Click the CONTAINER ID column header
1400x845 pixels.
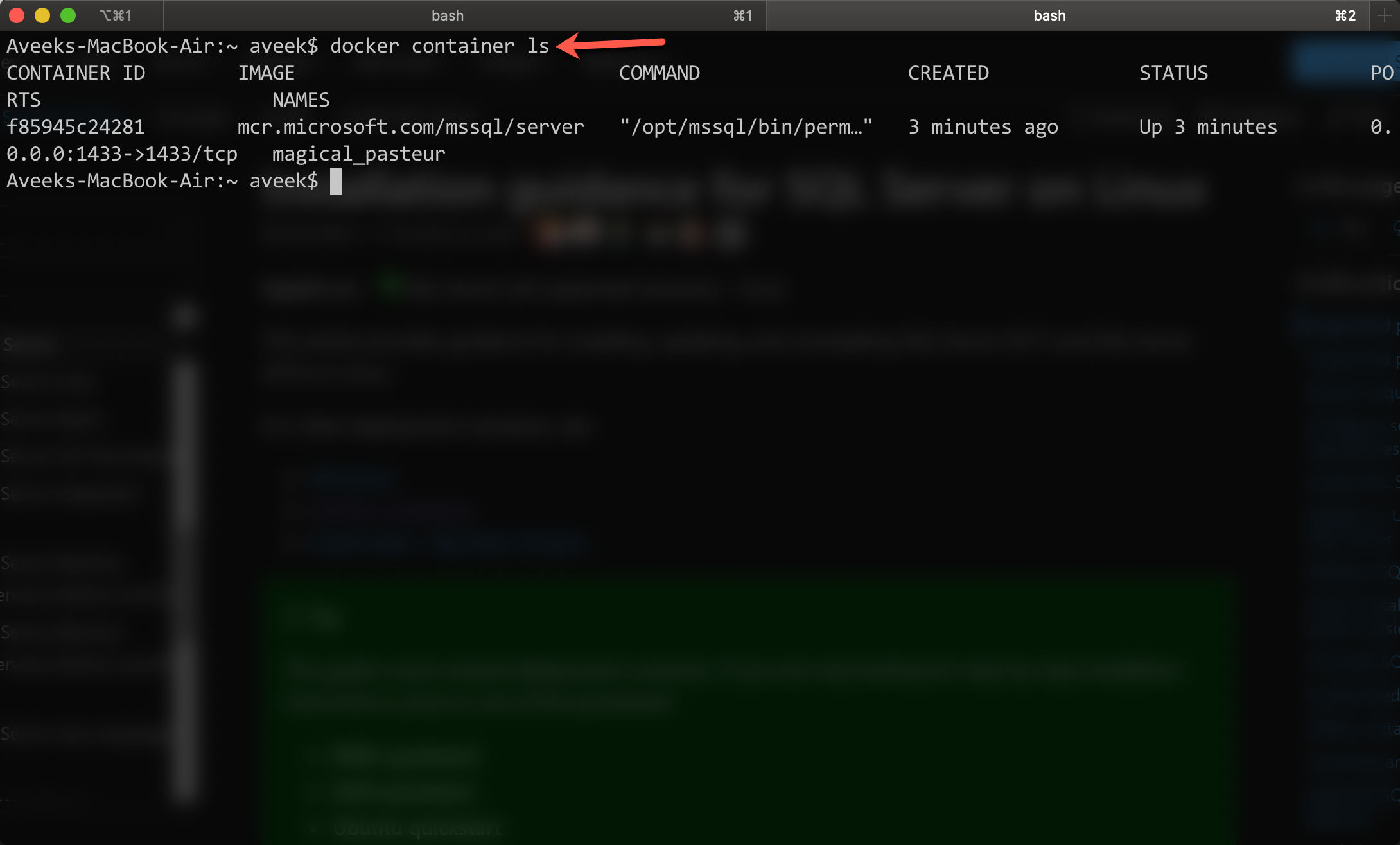[76, 73]
